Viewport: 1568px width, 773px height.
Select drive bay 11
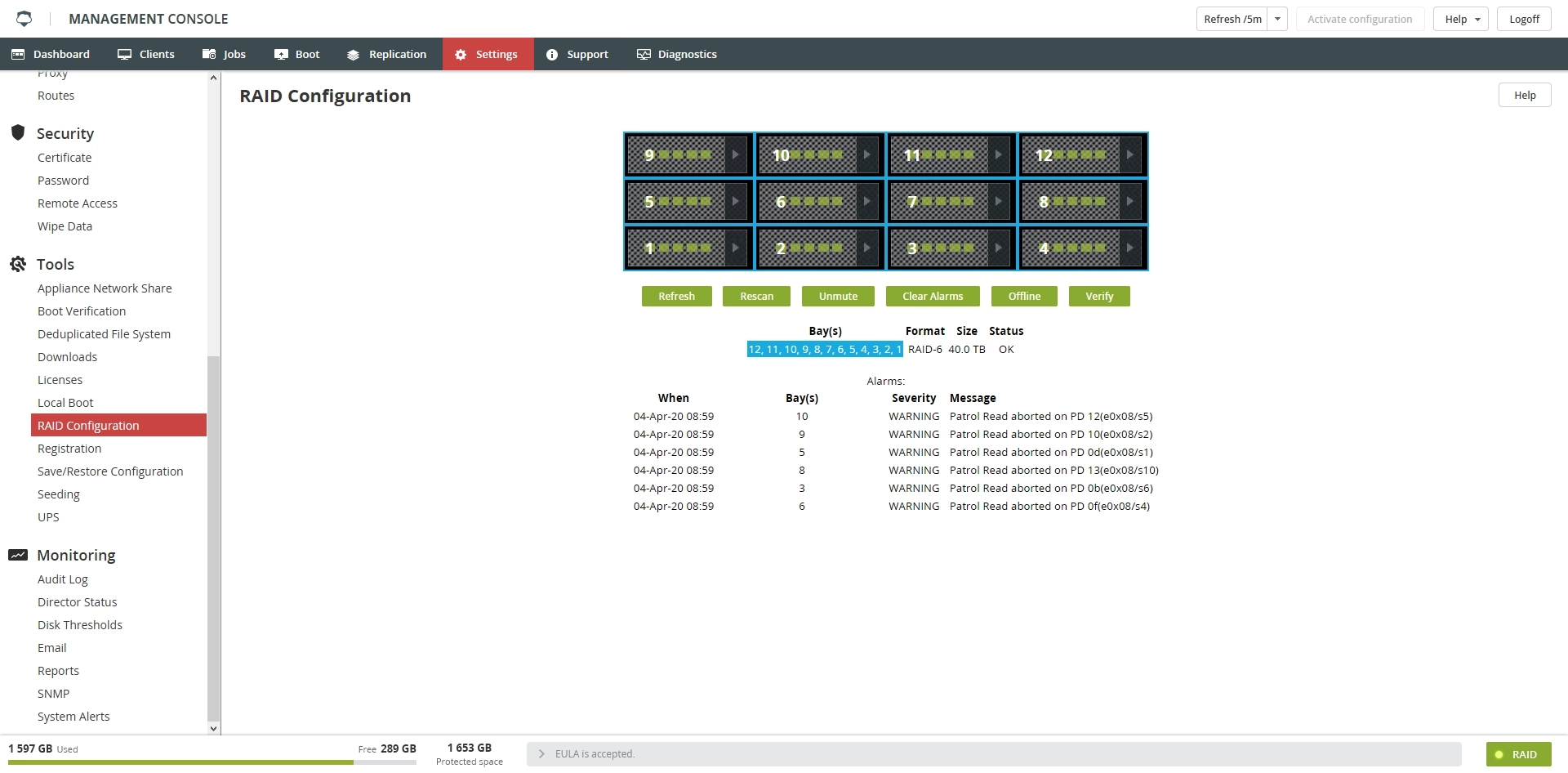coord(951,154)
